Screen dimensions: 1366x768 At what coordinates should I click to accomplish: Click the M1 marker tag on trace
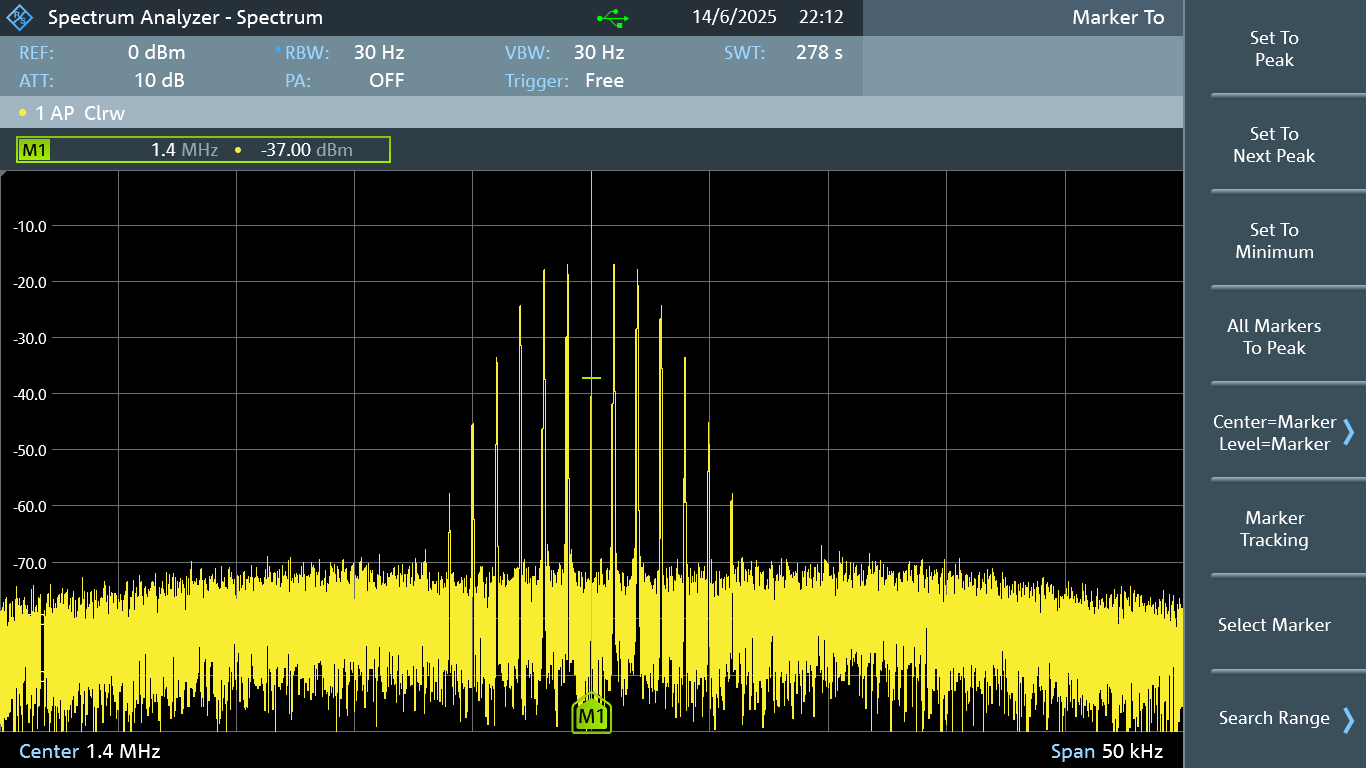point(591,716)
